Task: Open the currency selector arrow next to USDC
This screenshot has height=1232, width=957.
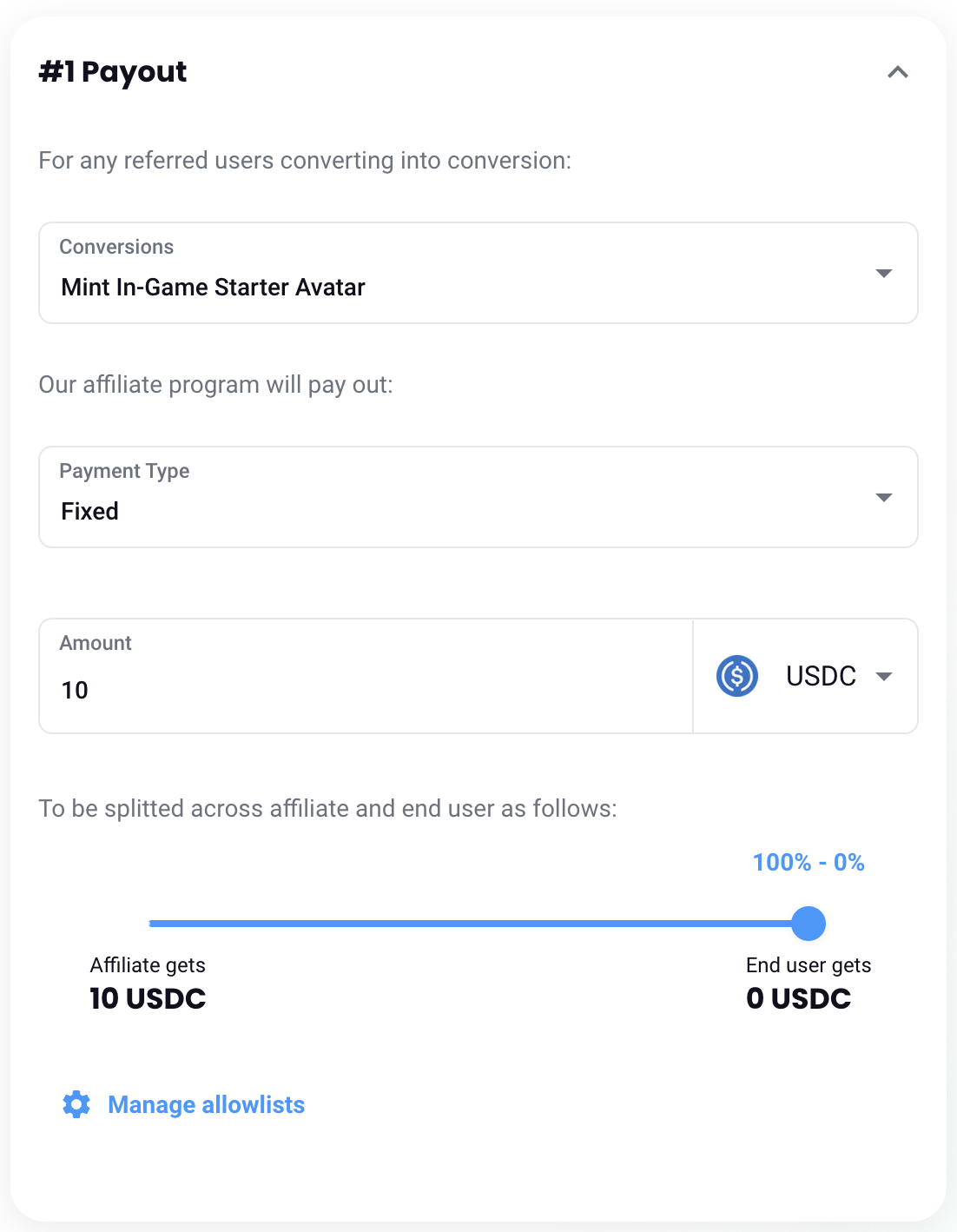Action: (884, 677)
